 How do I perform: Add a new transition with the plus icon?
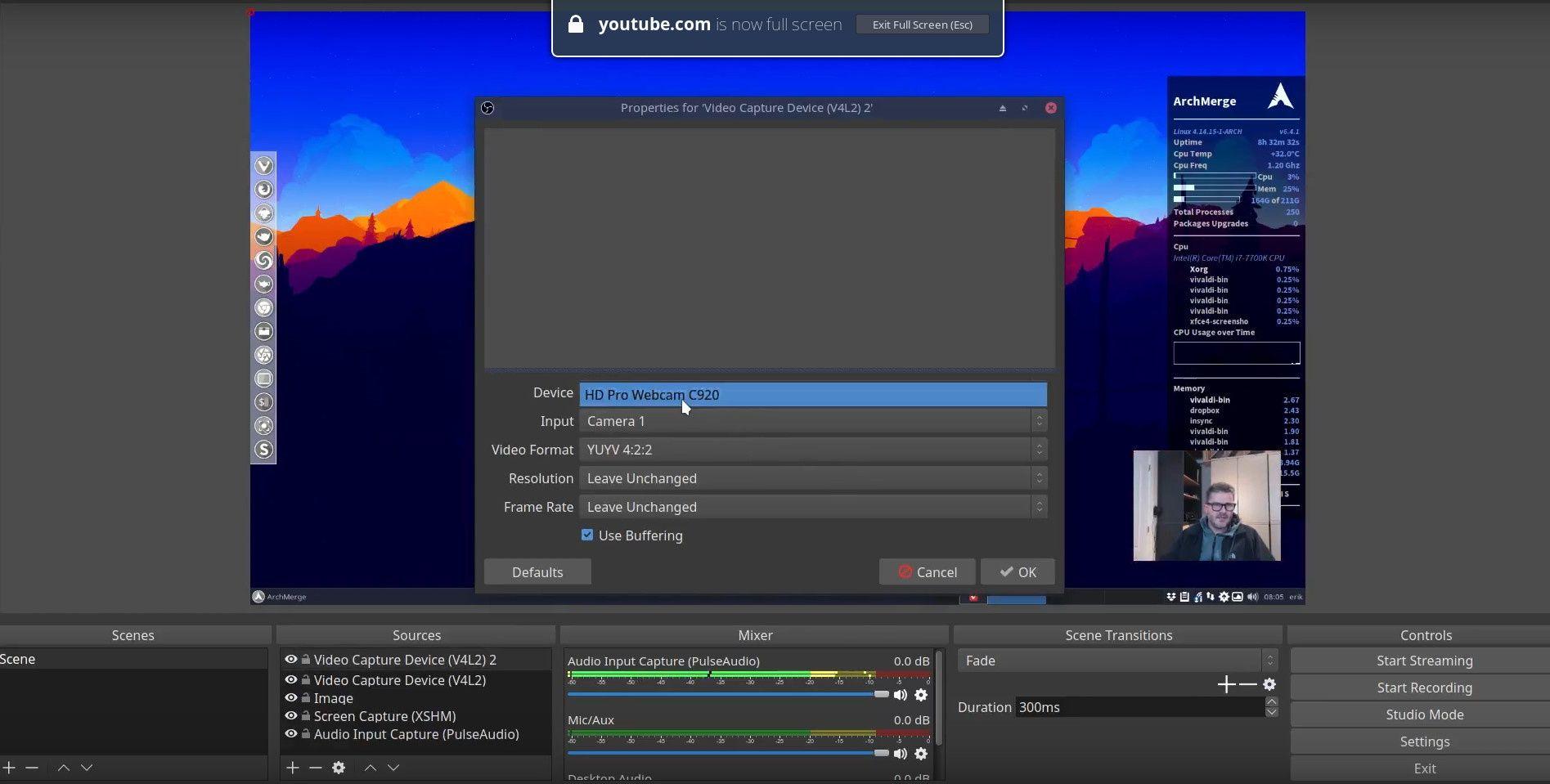[1226, 684]
